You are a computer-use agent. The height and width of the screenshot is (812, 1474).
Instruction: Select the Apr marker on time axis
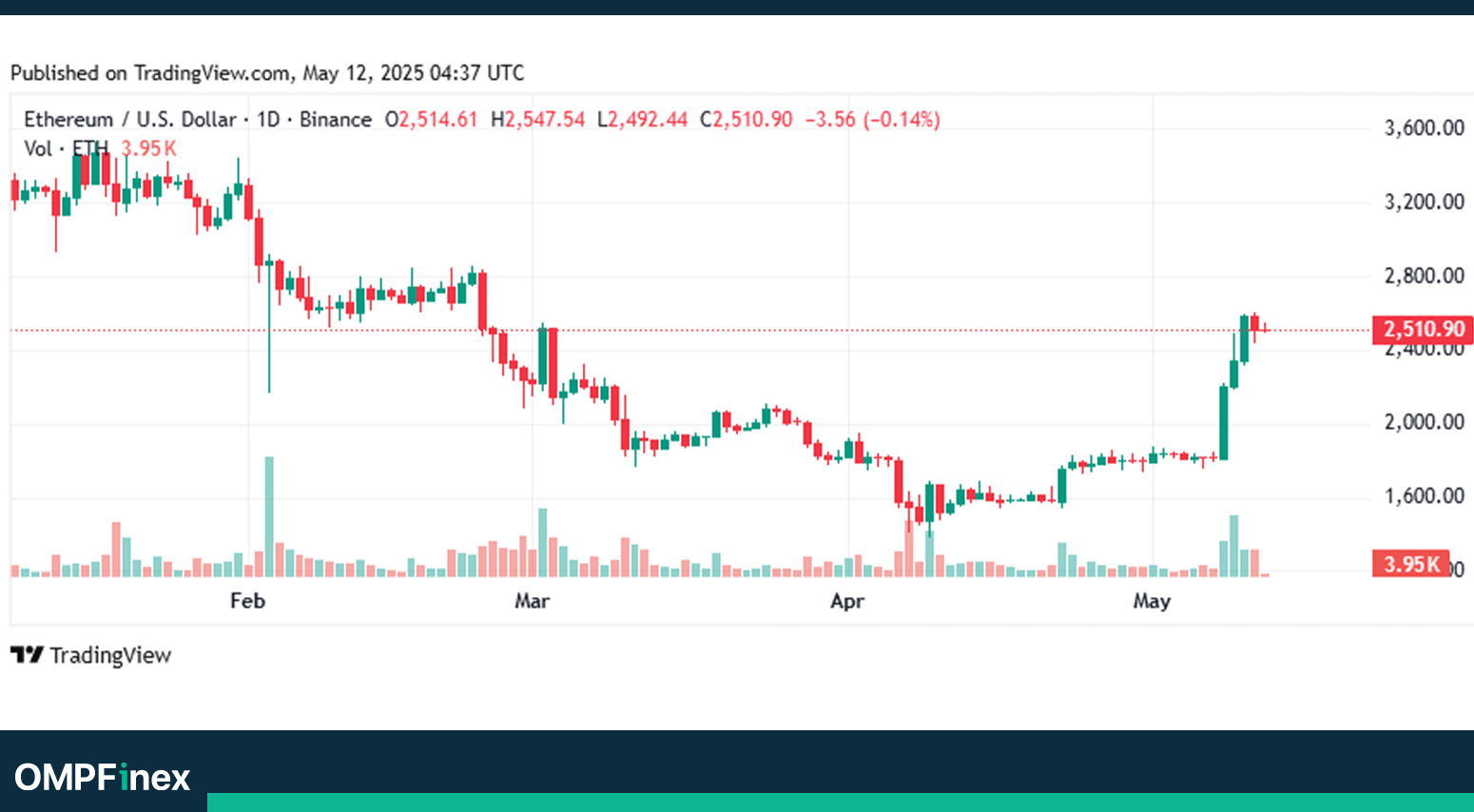(x=847, y=601)
